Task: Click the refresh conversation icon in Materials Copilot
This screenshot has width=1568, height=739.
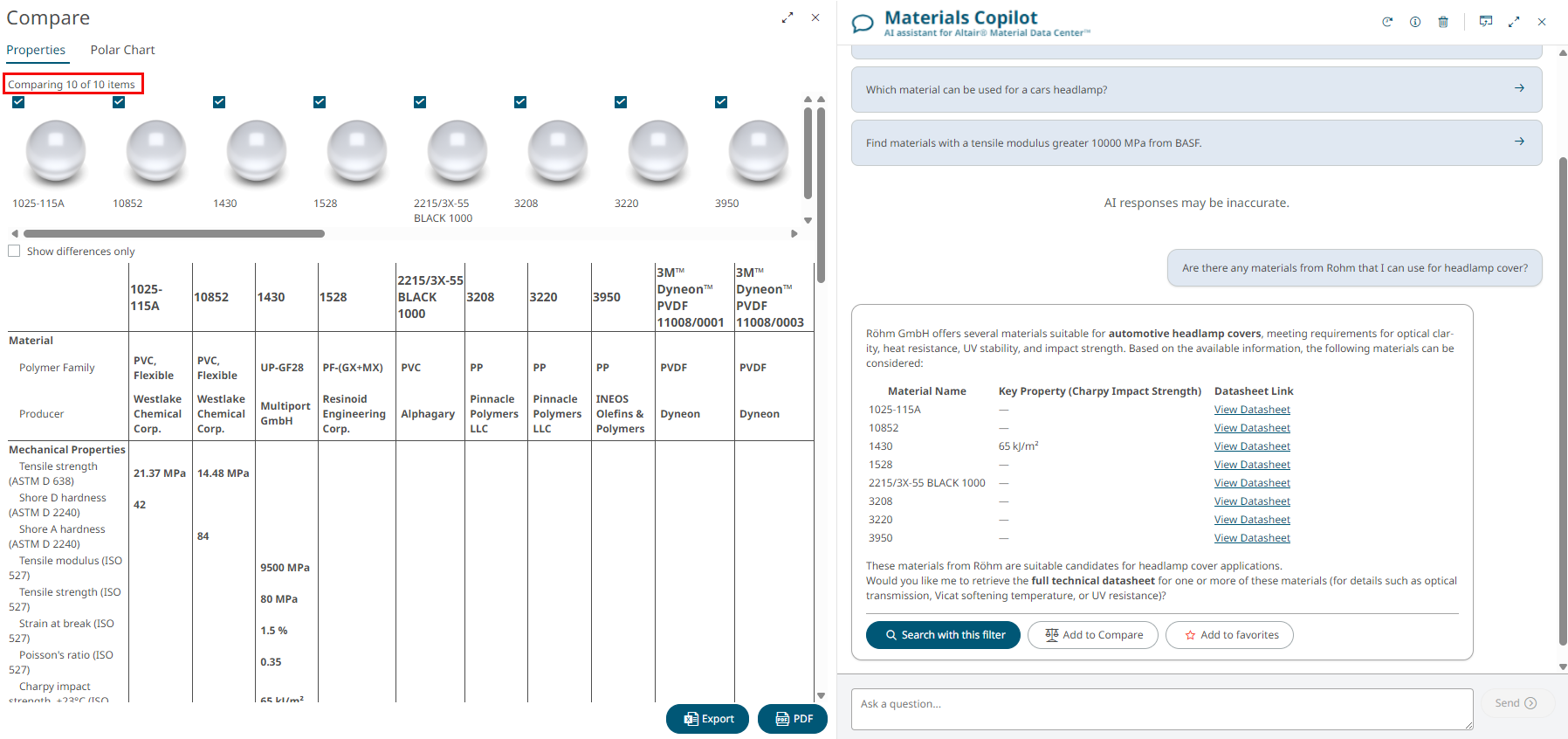Action: tap(1387, 22)
